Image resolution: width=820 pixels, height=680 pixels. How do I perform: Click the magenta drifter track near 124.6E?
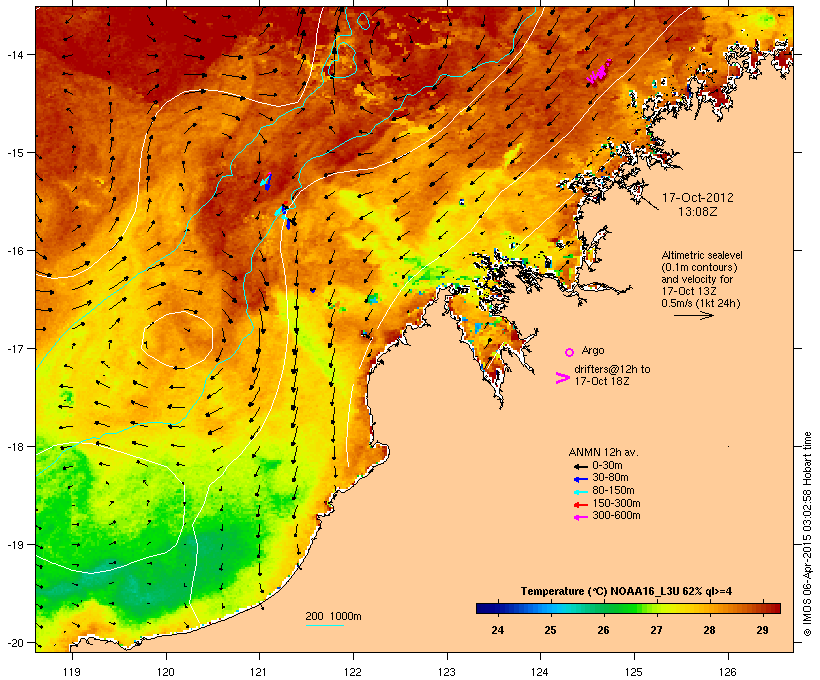[x=599, y=72]
